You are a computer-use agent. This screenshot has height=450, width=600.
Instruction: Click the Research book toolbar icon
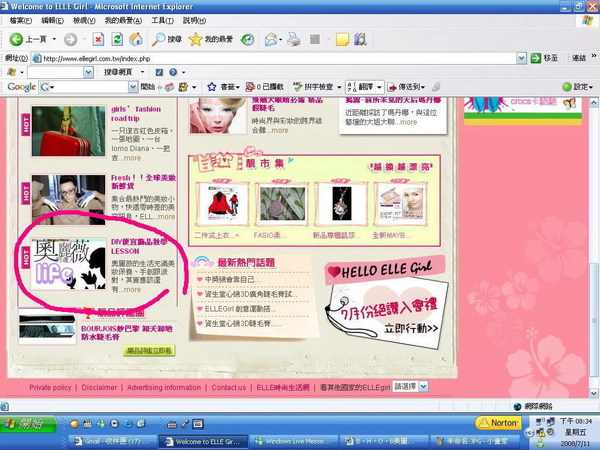(360, 39)
